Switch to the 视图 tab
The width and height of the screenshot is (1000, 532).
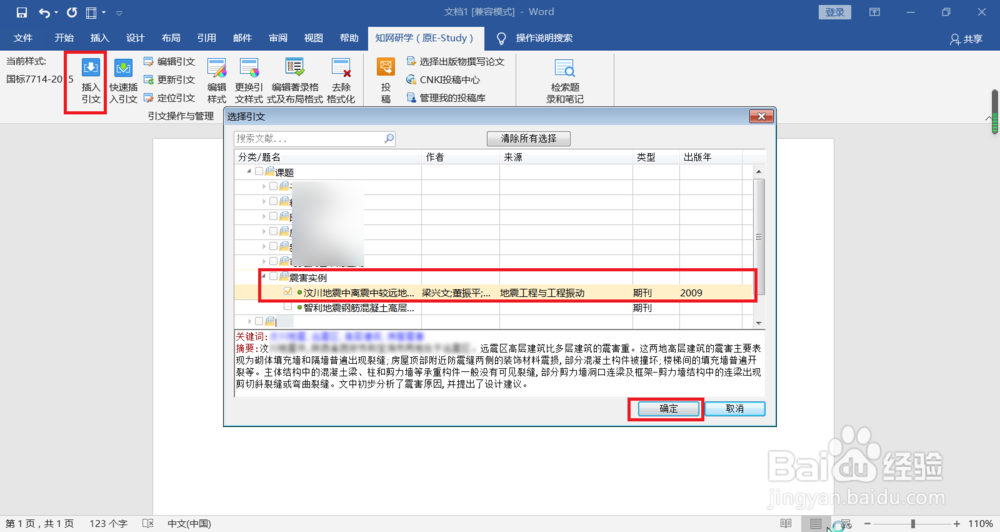click(x=314, y=38)
